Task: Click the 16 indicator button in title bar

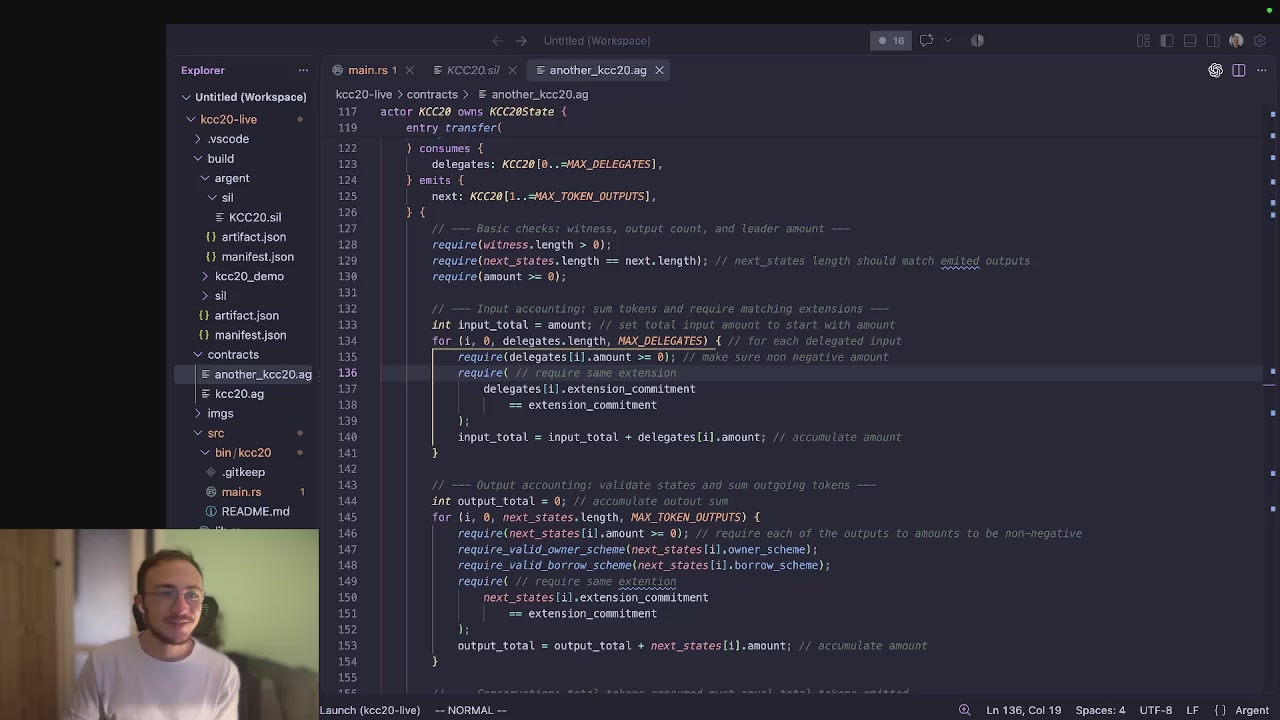Action: [891, 41]
